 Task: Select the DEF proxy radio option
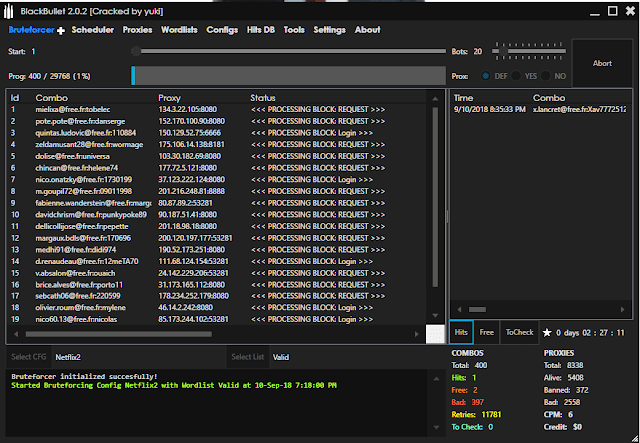coord(485,76)
